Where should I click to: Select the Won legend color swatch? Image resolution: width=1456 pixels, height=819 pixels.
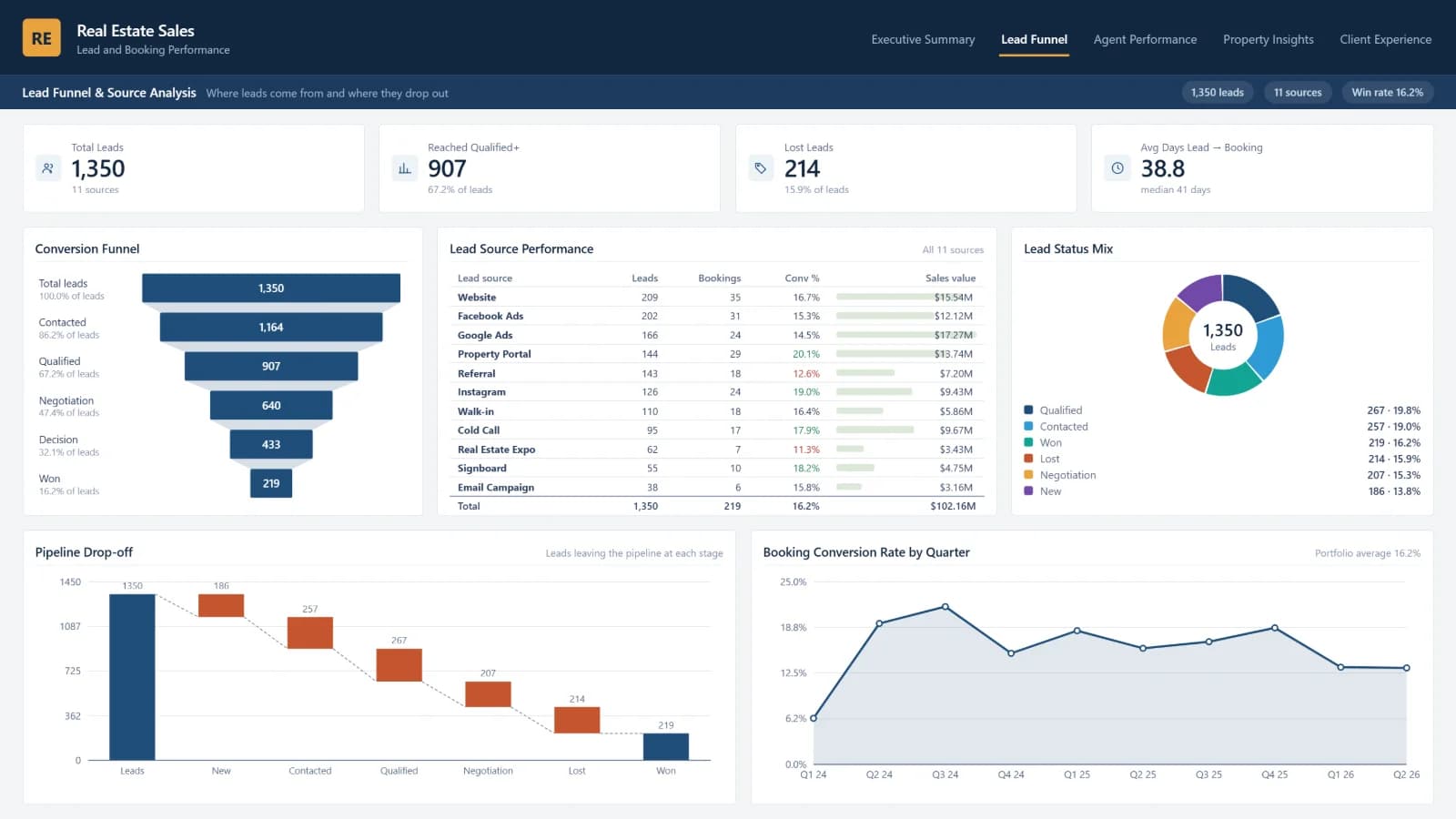tap(1028, 442)
